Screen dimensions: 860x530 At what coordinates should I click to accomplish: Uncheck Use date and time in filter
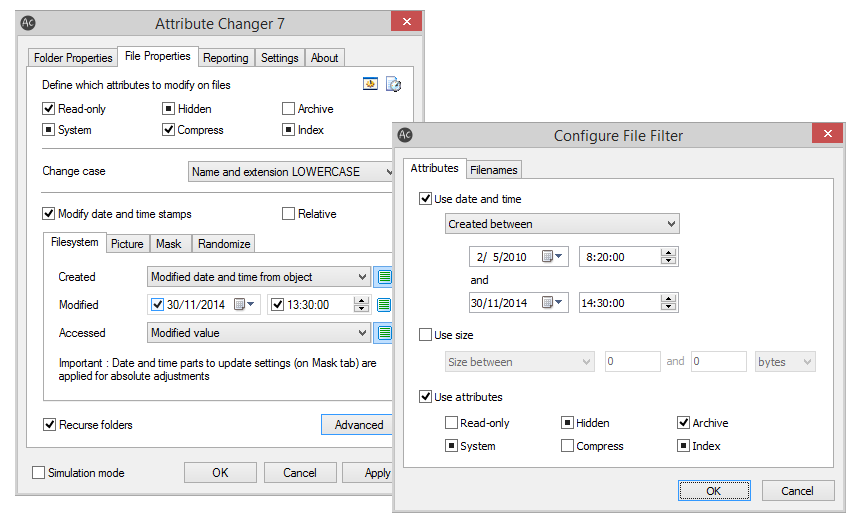[425, 199]
